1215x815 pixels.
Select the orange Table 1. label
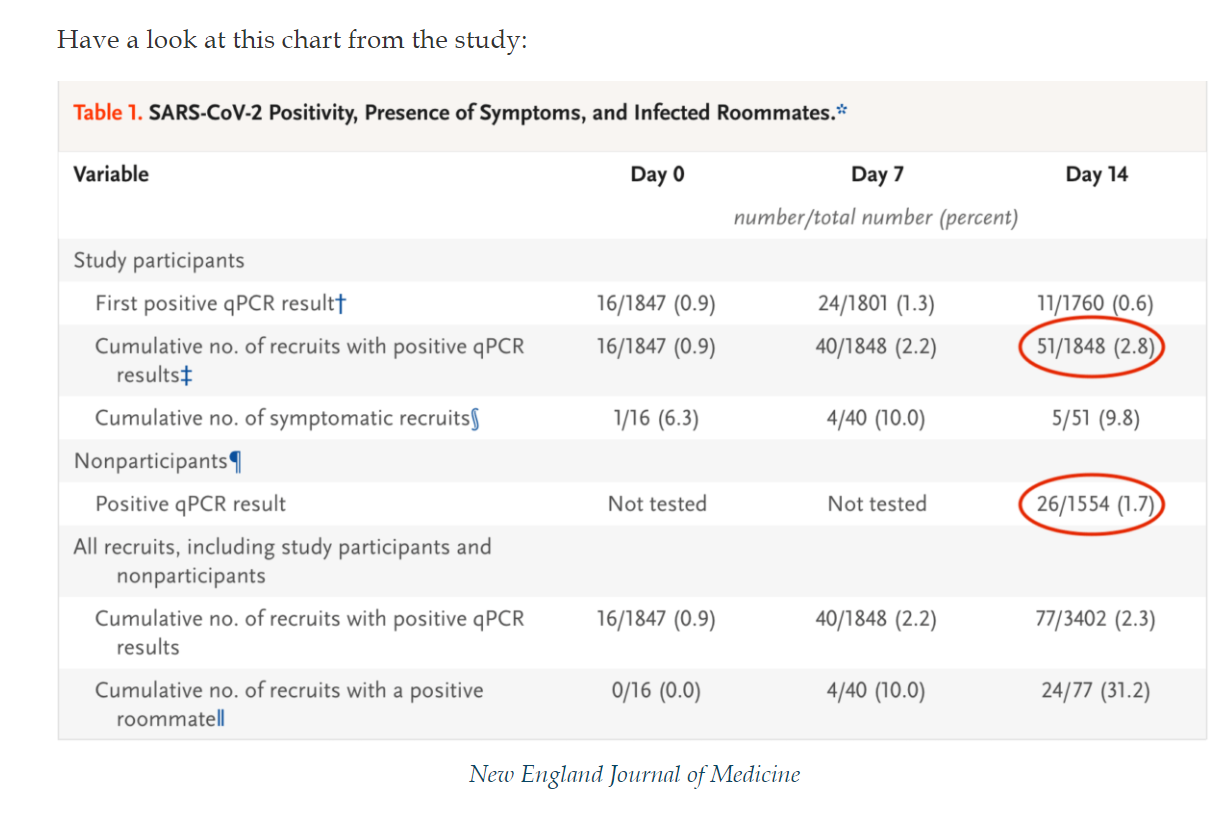[108, 112]
